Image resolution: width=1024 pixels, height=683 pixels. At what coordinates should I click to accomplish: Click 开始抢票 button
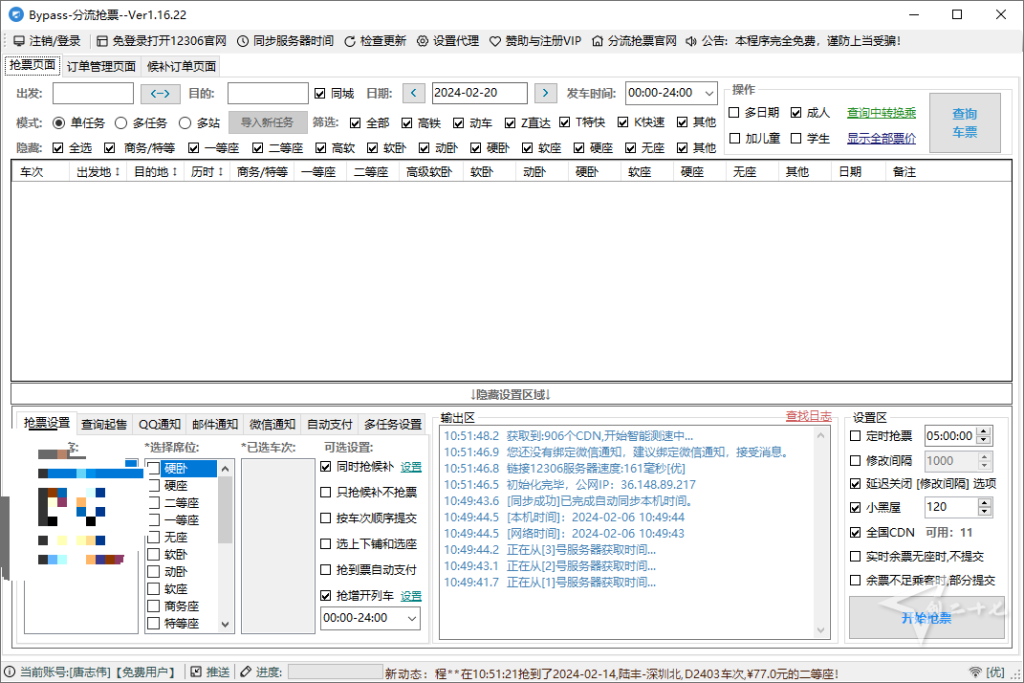pos(926,618)
